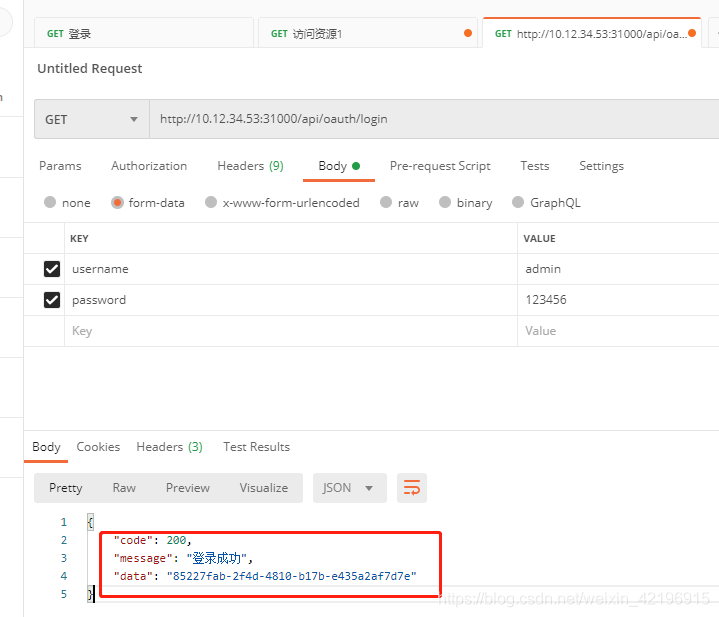719x617 pixels.
Task: Uncheck the password row checkbox
Action: [52, 300]
